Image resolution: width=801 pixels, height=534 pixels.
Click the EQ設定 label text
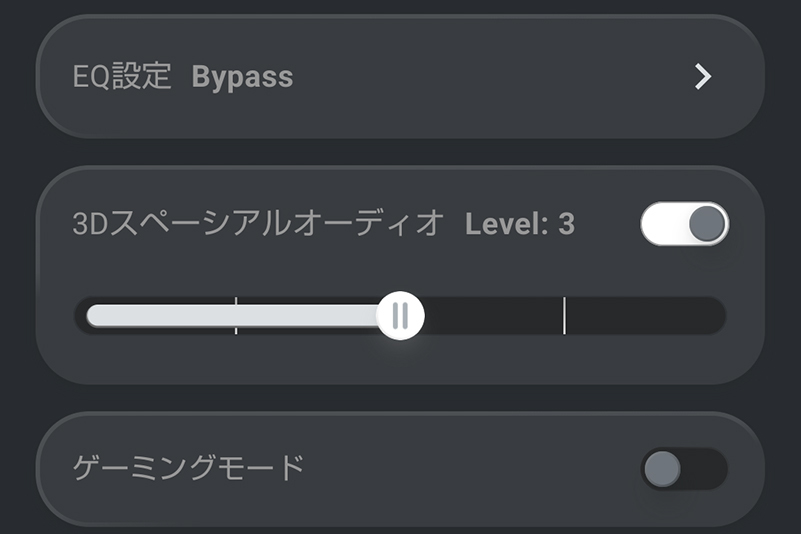click(123, 77)
